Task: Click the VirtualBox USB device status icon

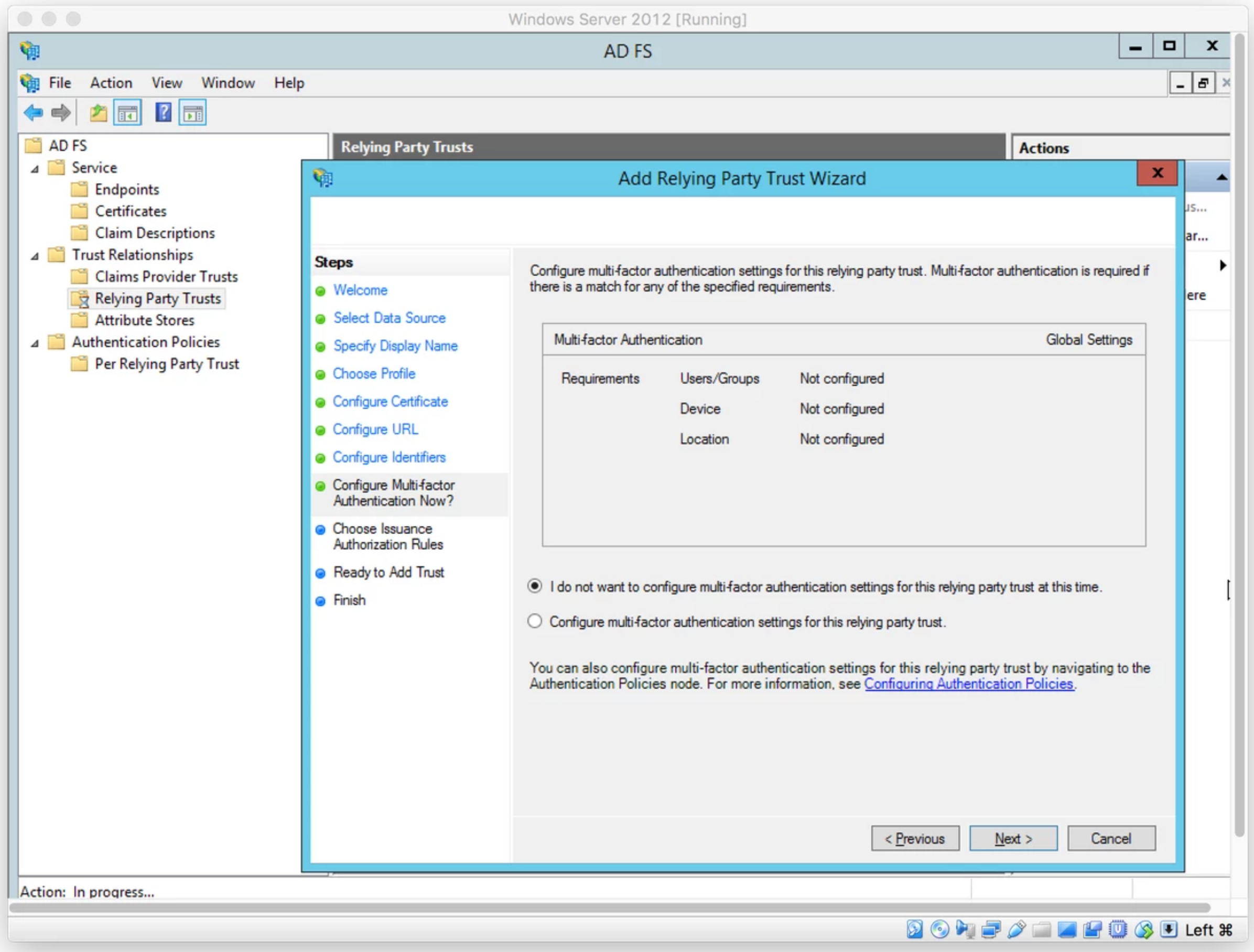Action: pyautogui.click(x=1017, y=930)
